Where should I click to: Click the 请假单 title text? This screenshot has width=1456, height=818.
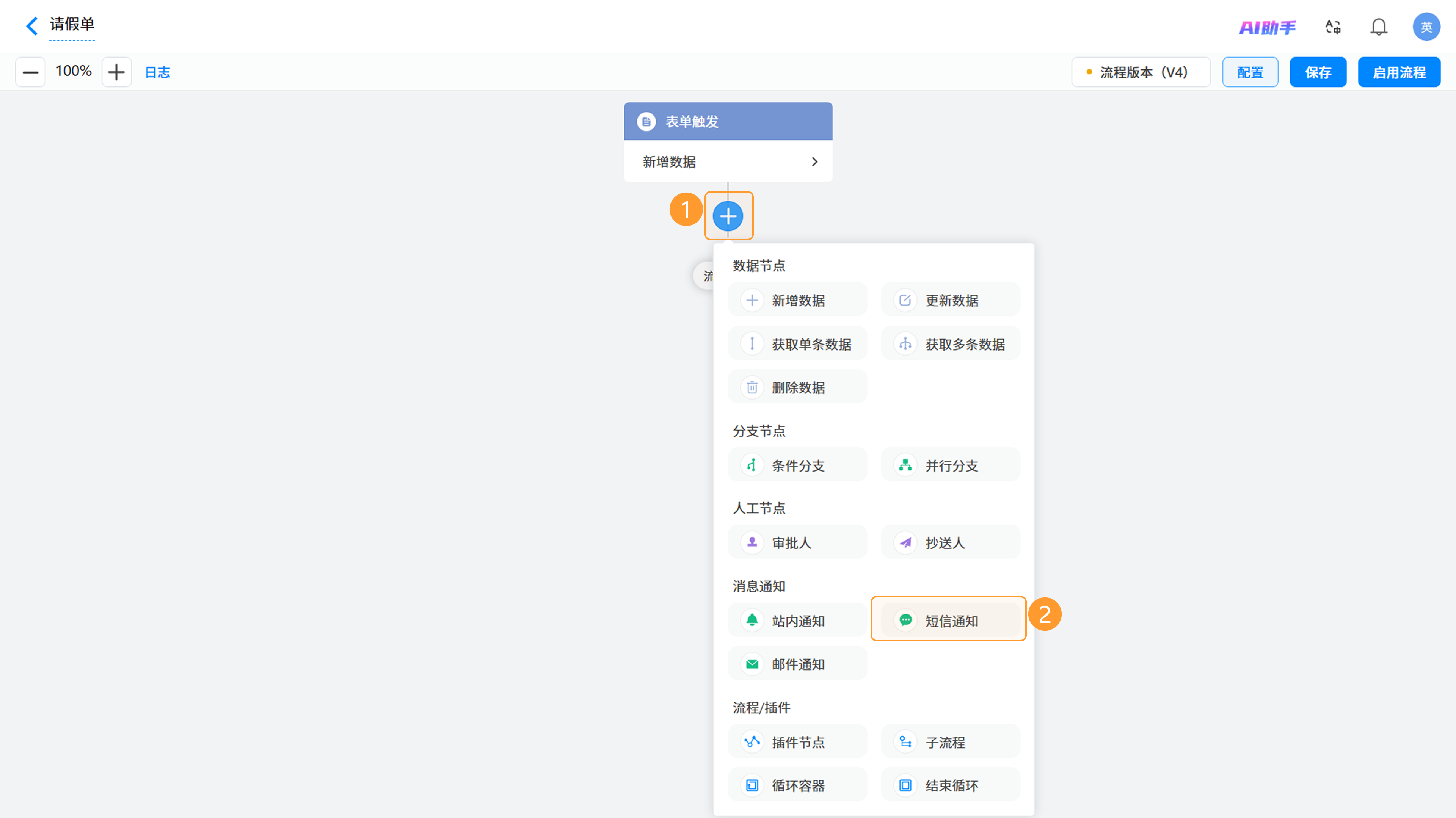tap(72, 24)
